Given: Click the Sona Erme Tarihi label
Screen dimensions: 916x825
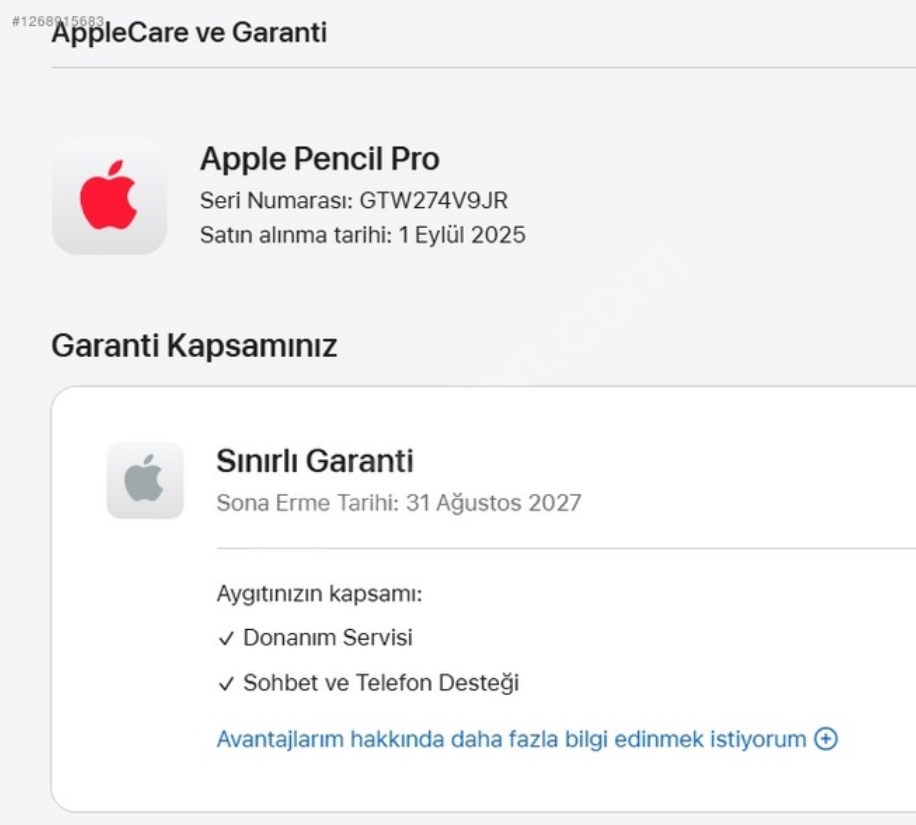Looking at the screenshot, I should point(306,502).
